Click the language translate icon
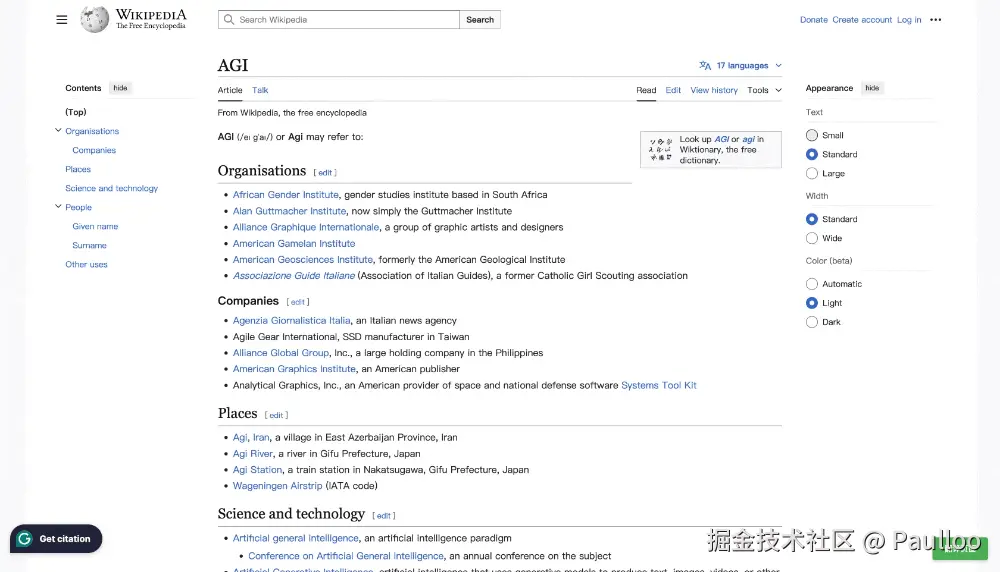This screenshot has height=572, width=1000. pos(705,66)
